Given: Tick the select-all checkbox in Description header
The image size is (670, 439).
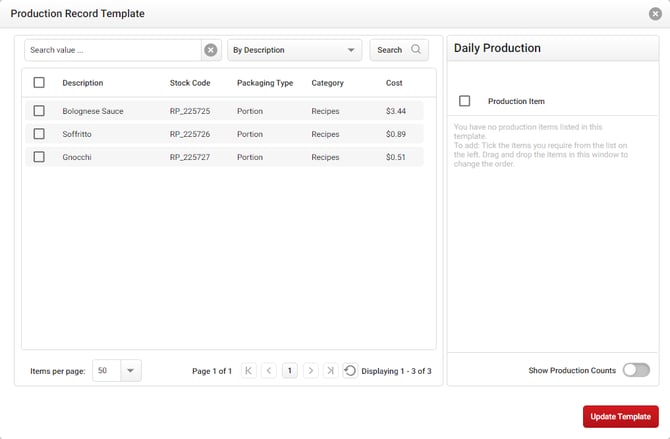Looking at the screenshot, I should 39,82.
